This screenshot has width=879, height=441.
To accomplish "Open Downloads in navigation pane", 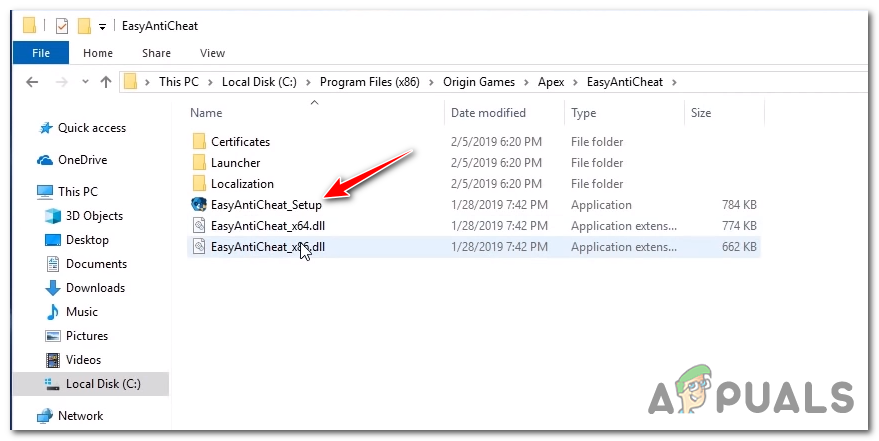I will point(95,288).
